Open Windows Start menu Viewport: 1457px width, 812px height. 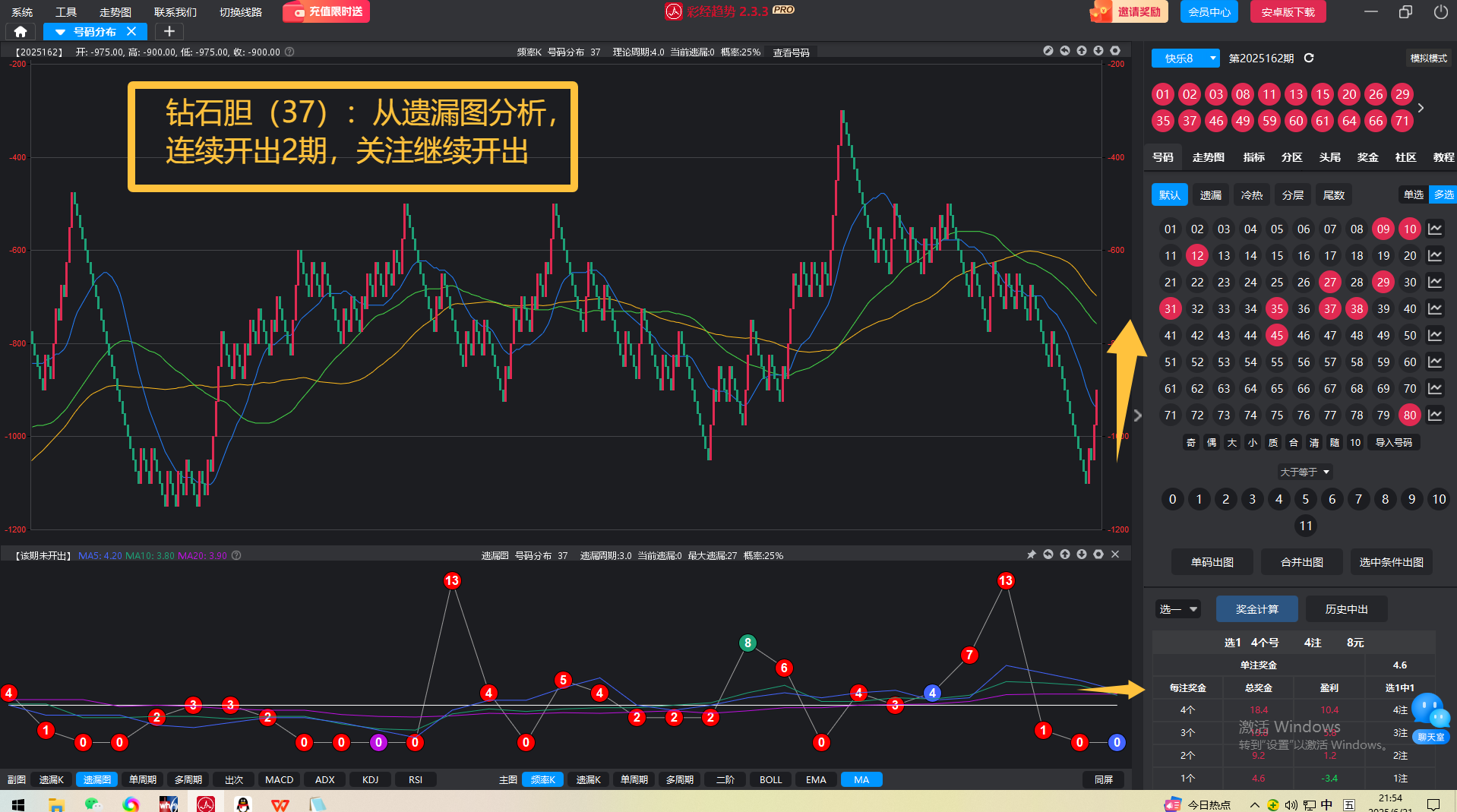[x=18, y=804]
